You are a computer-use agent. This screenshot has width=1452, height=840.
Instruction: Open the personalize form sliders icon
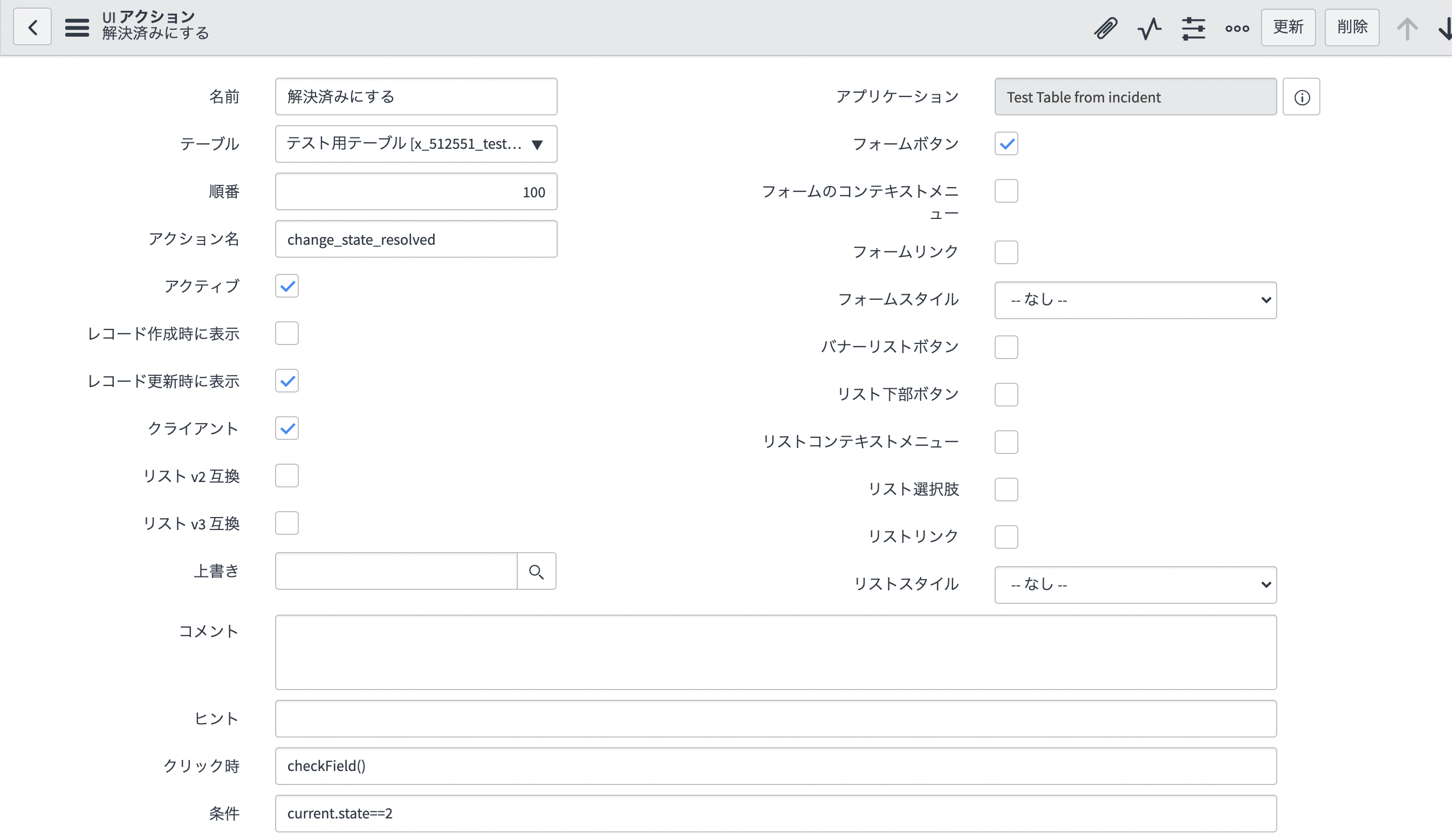(x=1193, y=27)
